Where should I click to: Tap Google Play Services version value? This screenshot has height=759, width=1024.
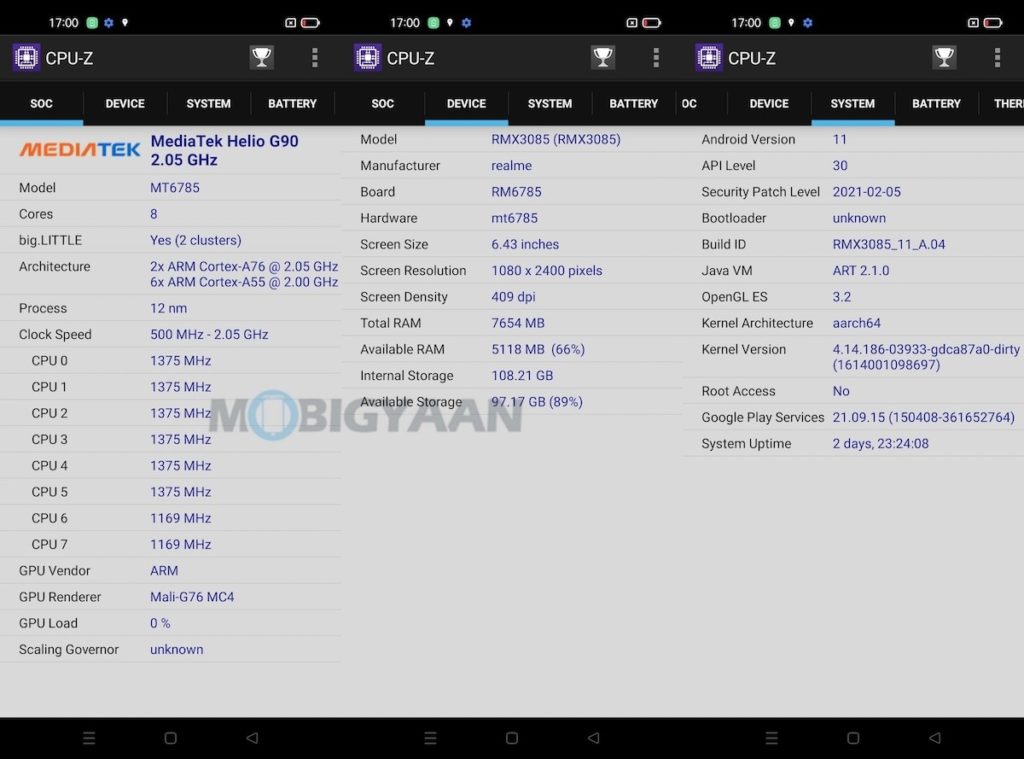point(923,417)
